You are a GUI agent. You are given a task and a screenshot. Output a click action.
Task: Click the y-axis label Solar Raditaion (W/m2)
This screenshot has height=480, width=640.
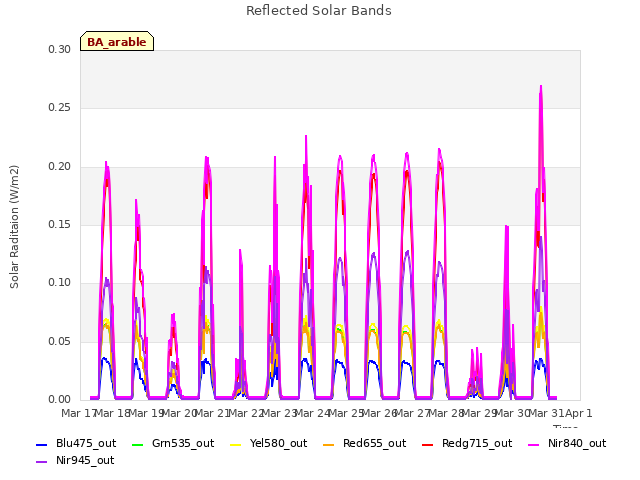(14, 227)
